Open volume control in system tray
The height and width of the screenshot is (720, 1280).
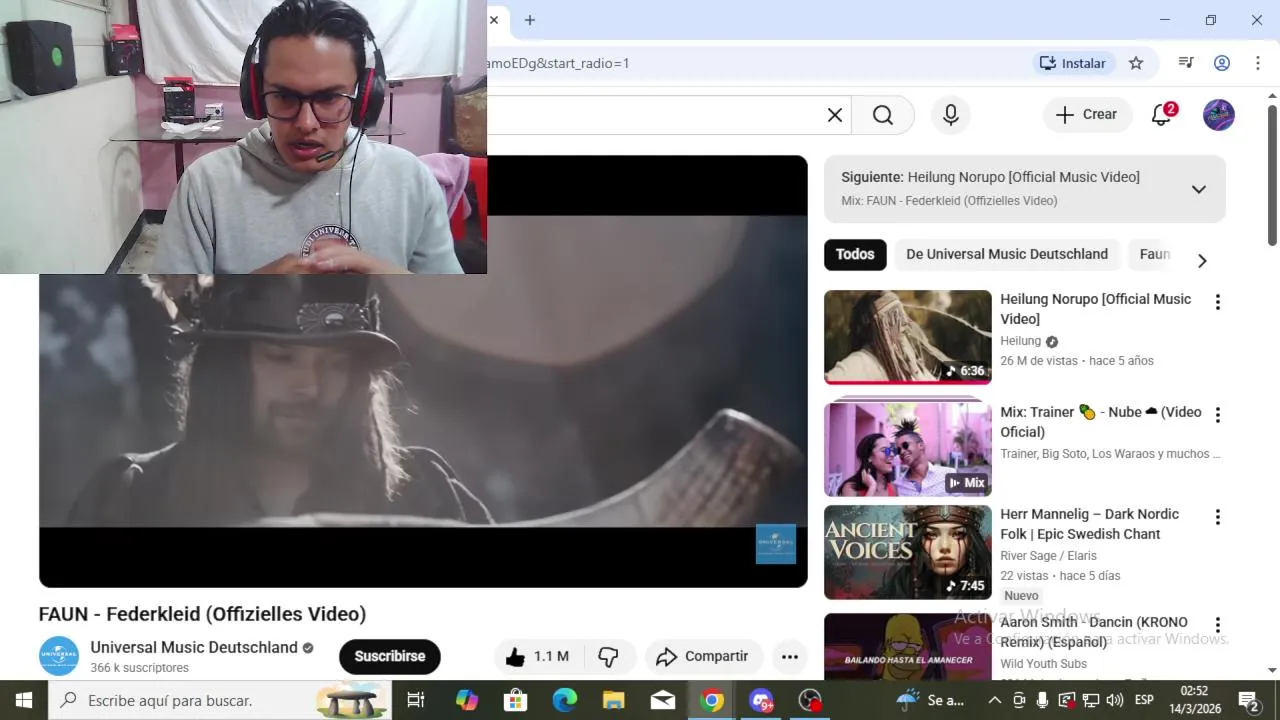click(x=1115, y=700)
